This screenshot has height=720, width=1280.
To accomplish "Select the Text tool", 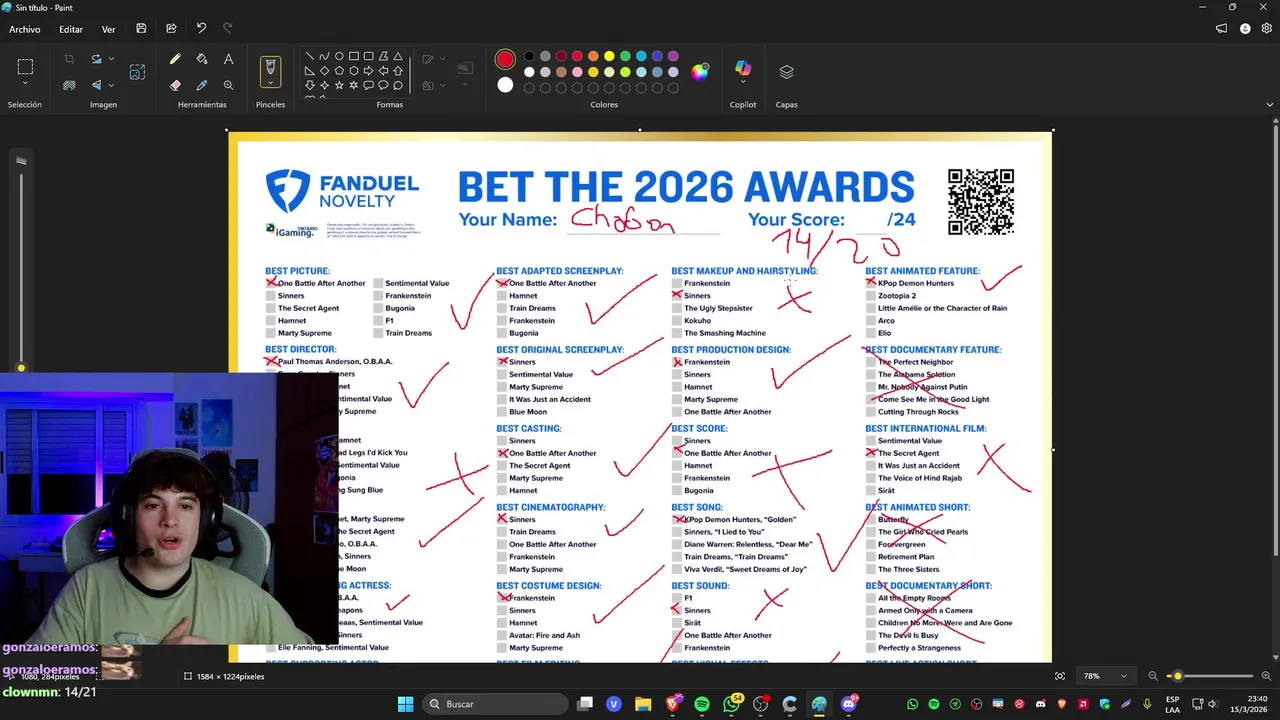I will click(x=228, y=60).
